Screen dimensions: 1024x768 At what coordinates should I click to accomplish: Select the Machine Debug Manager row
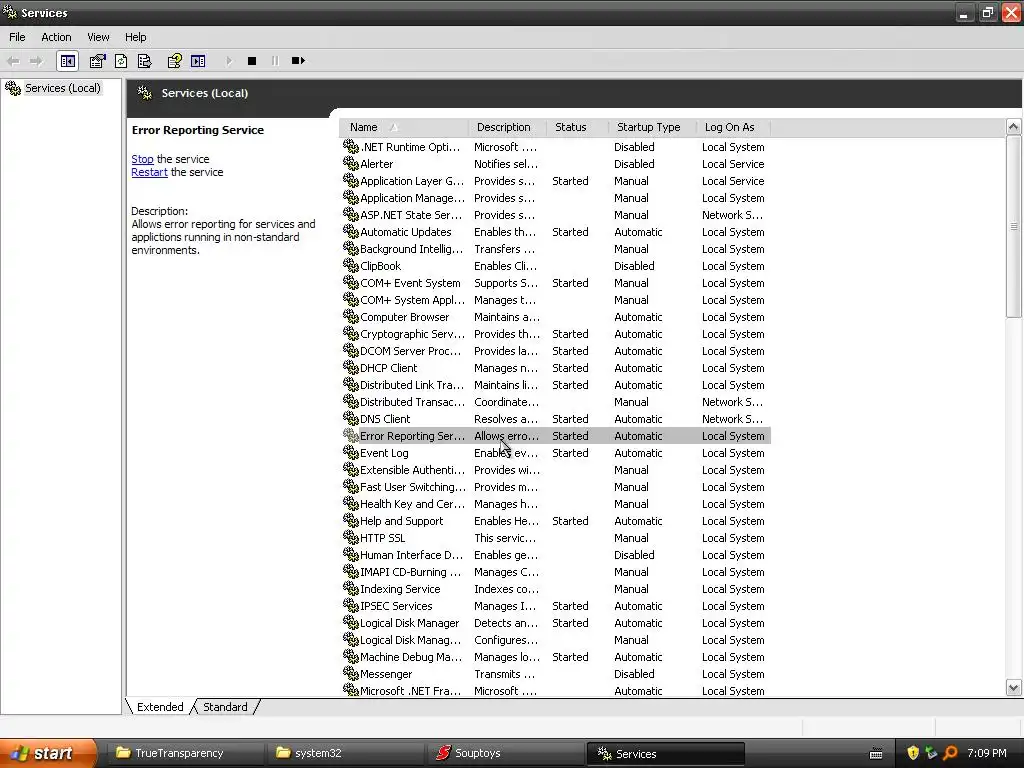pos(556,656)
